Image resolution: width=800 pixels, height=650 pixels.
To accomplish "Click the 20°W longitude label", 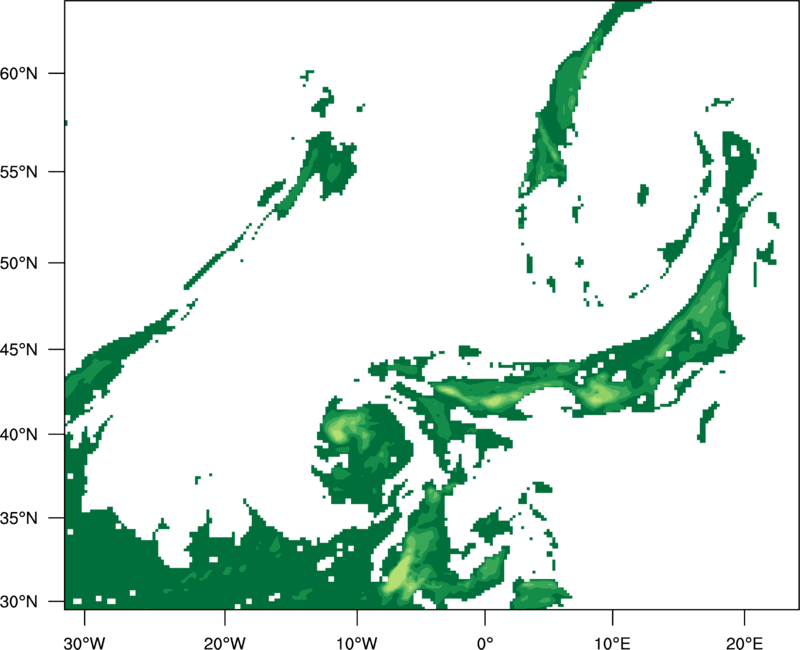I will [224, 643].
